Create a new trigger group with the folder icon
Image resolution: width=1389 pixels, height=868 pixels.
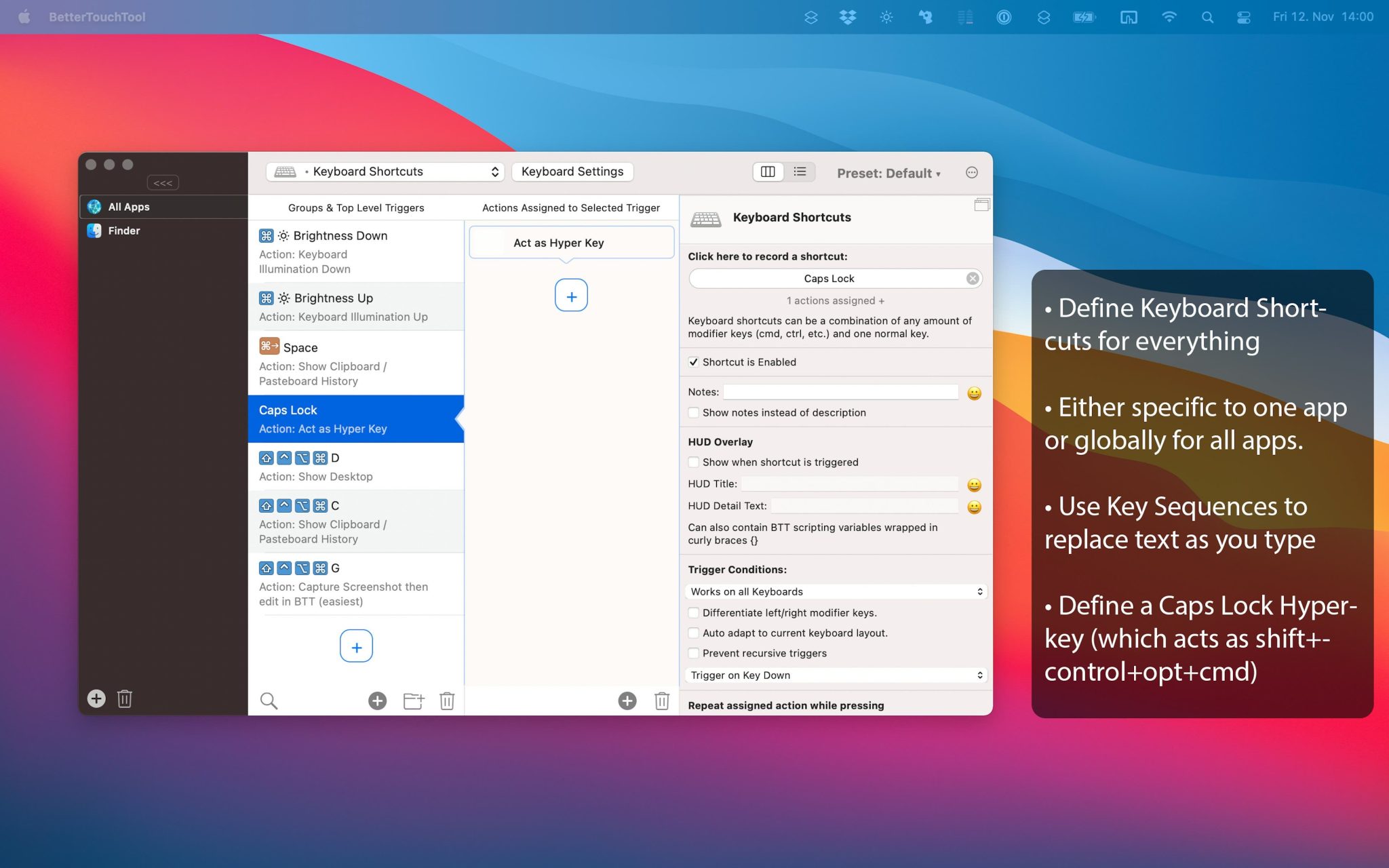click(x=413, y=701)
